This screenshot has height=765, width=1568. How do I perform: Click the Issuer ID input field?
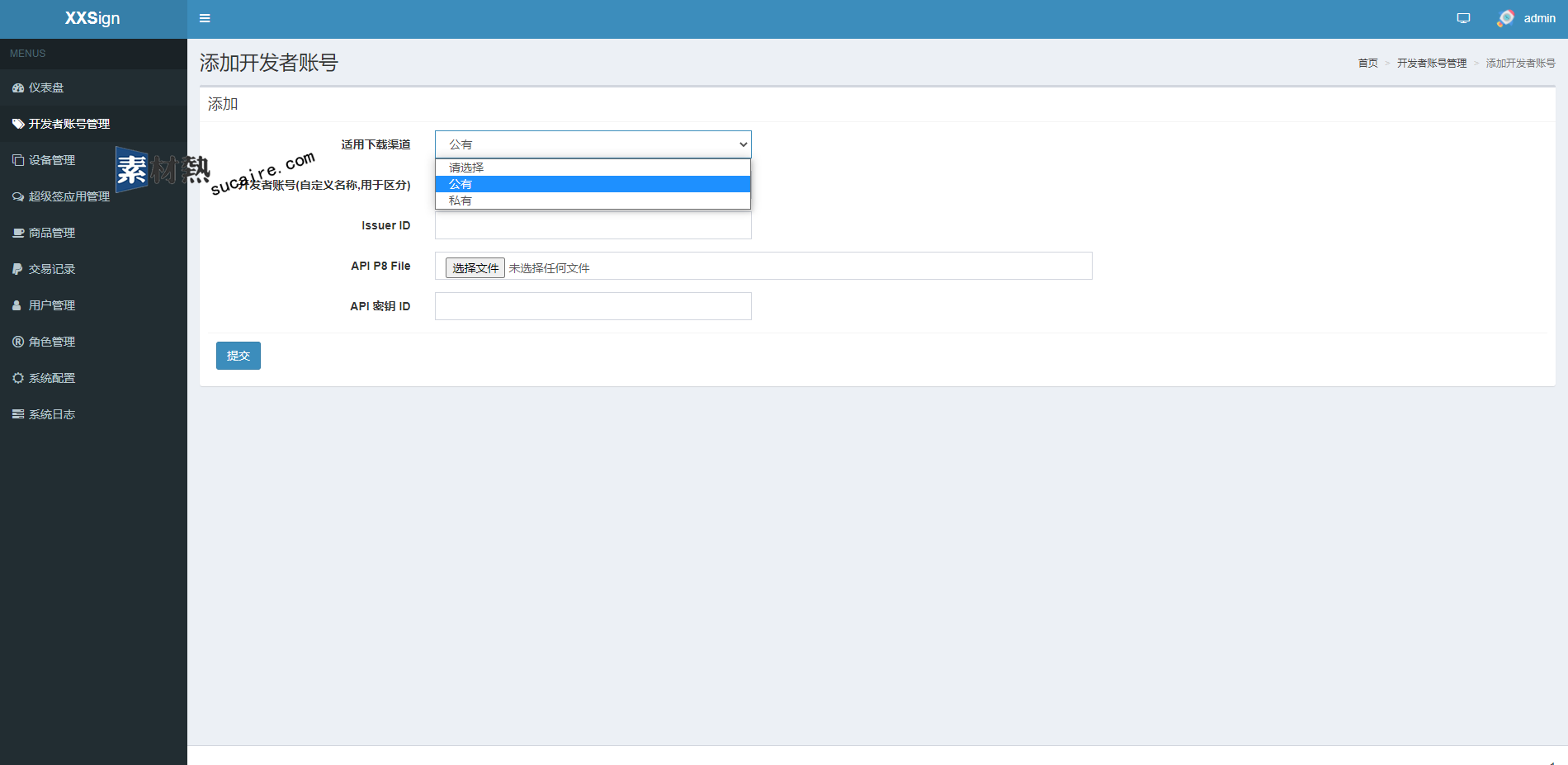[x=593, y=226]
